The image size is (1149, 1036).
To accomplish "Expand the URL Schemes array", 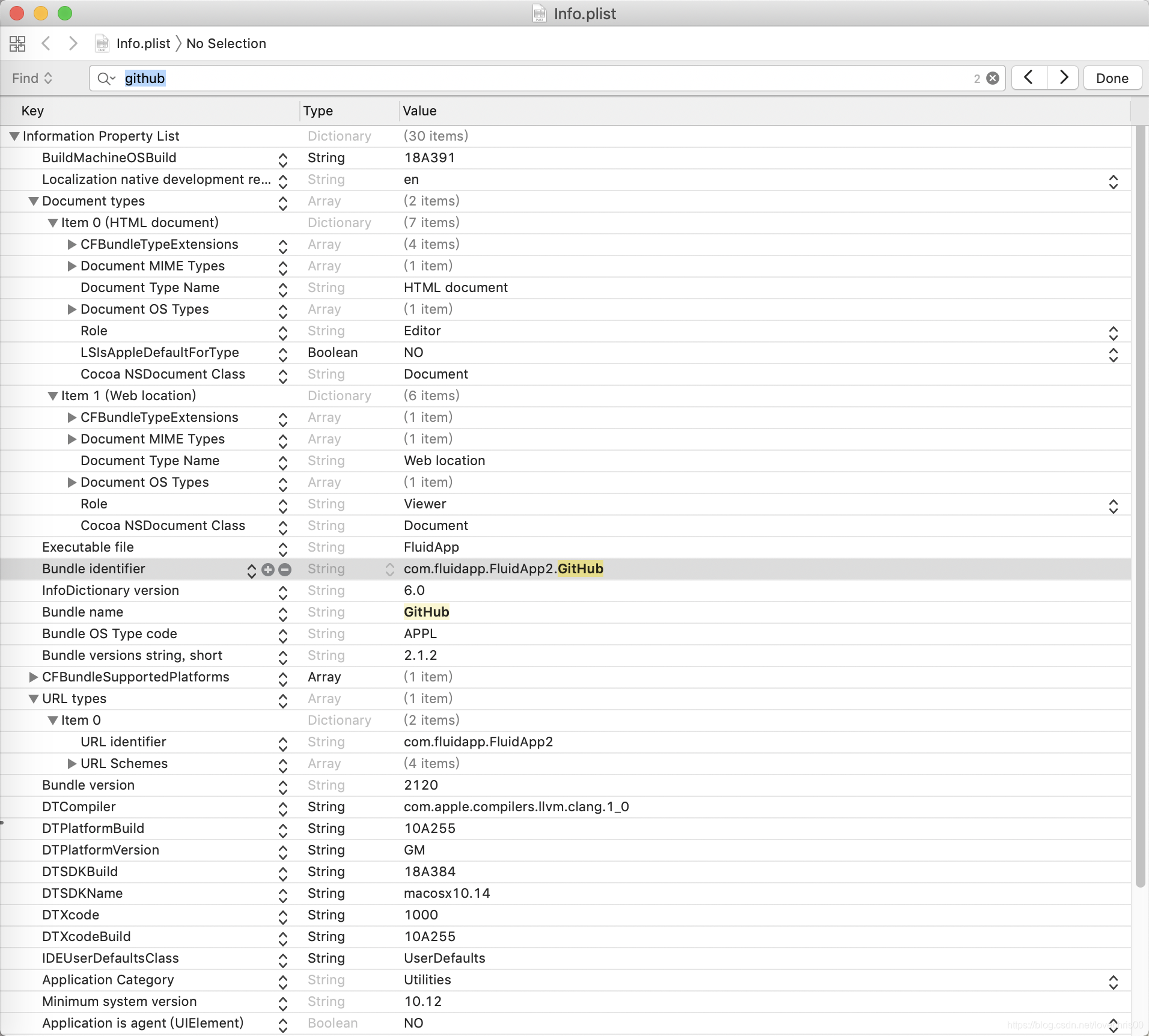I will (72, 764).
